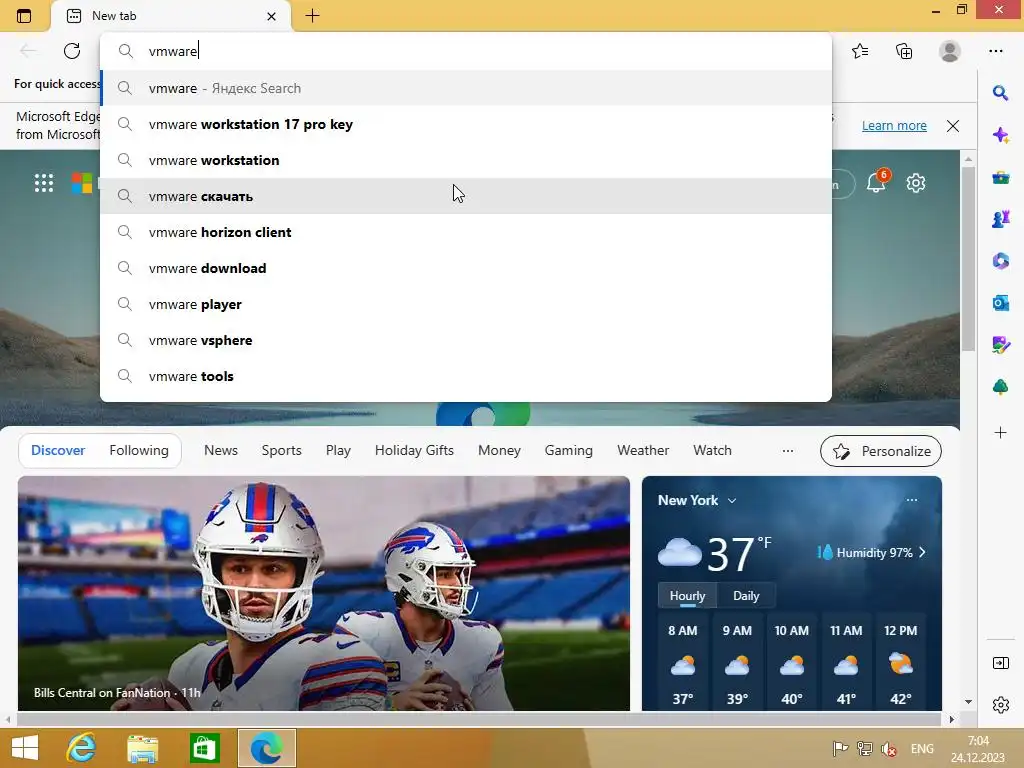The width and height of the screenshot is (1024, 768).
Task: Click the ENG language indicator
Action: pos(921,749)
